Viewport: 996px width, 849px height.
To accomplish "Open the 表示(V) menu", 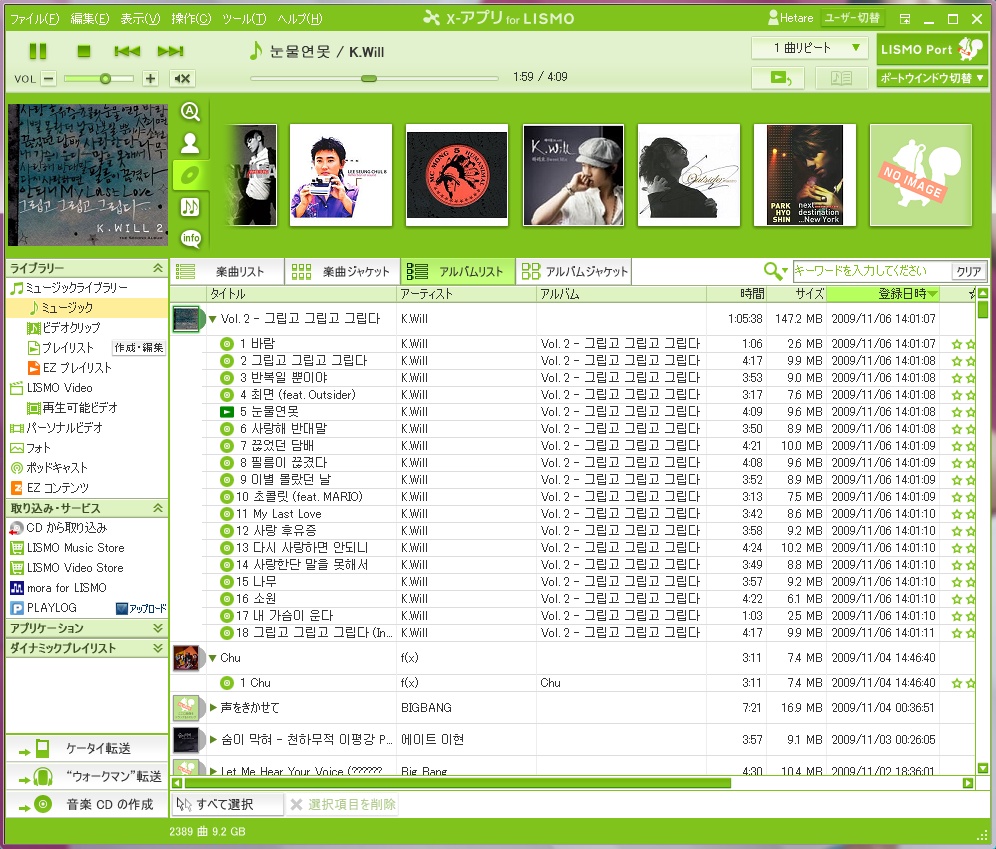I will click(x=140, y=18).
